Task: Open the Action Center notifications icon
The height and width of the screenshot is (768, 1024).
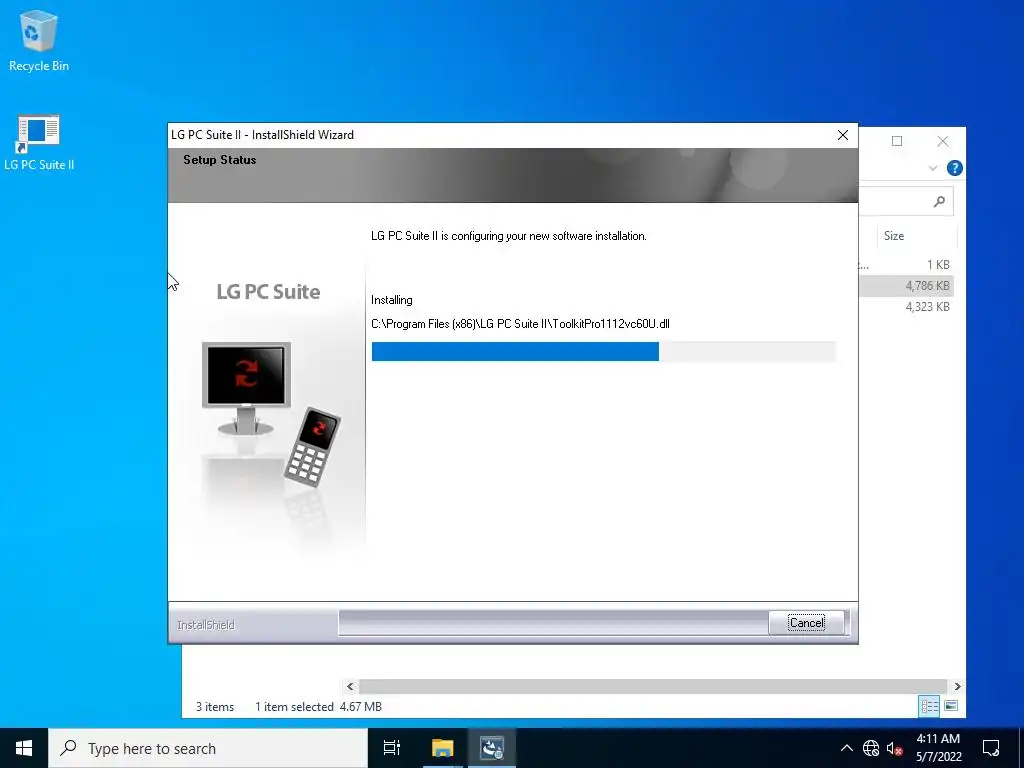Action: coord(991,748)
